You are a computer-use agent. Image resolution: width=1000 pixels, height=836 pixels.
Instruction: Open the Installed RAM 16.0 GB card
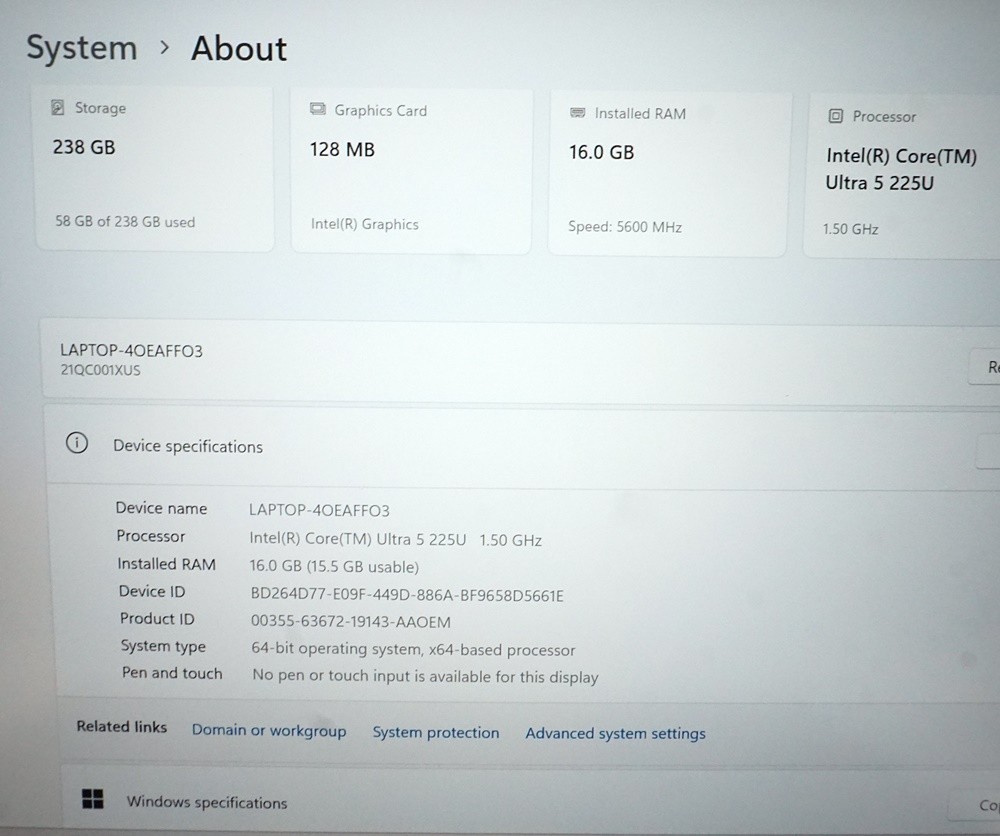[x=668, y=174]
